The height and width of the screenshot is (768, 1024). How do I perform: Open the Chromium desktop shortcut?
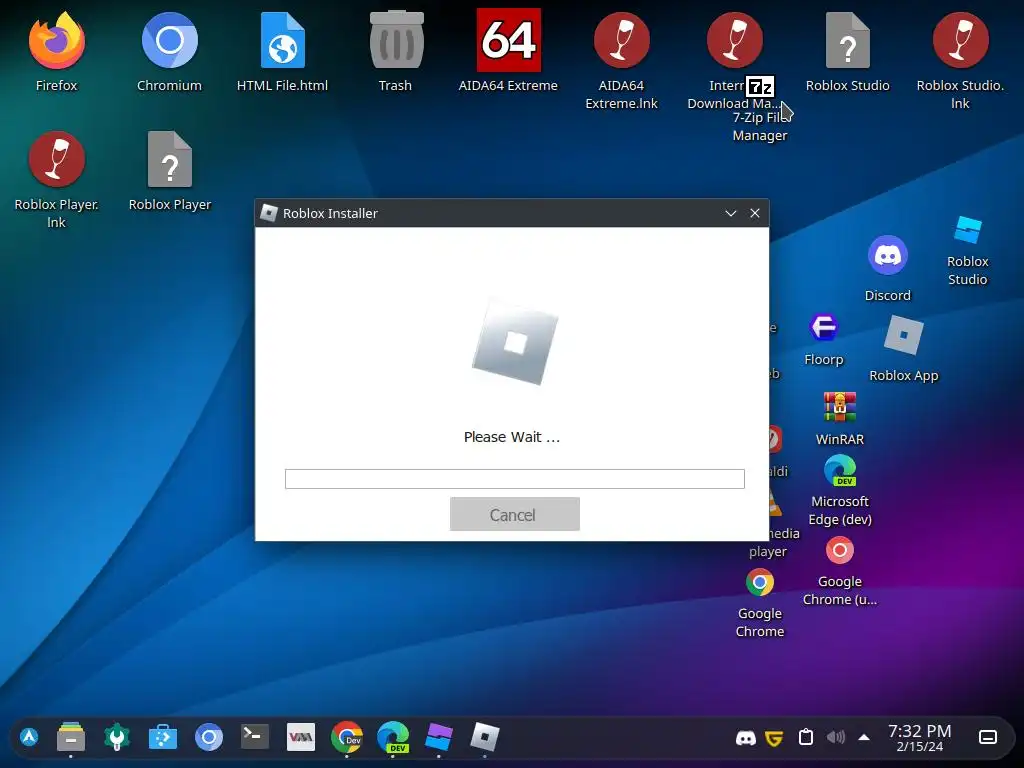pyautogui.click(x=170, y=40)
